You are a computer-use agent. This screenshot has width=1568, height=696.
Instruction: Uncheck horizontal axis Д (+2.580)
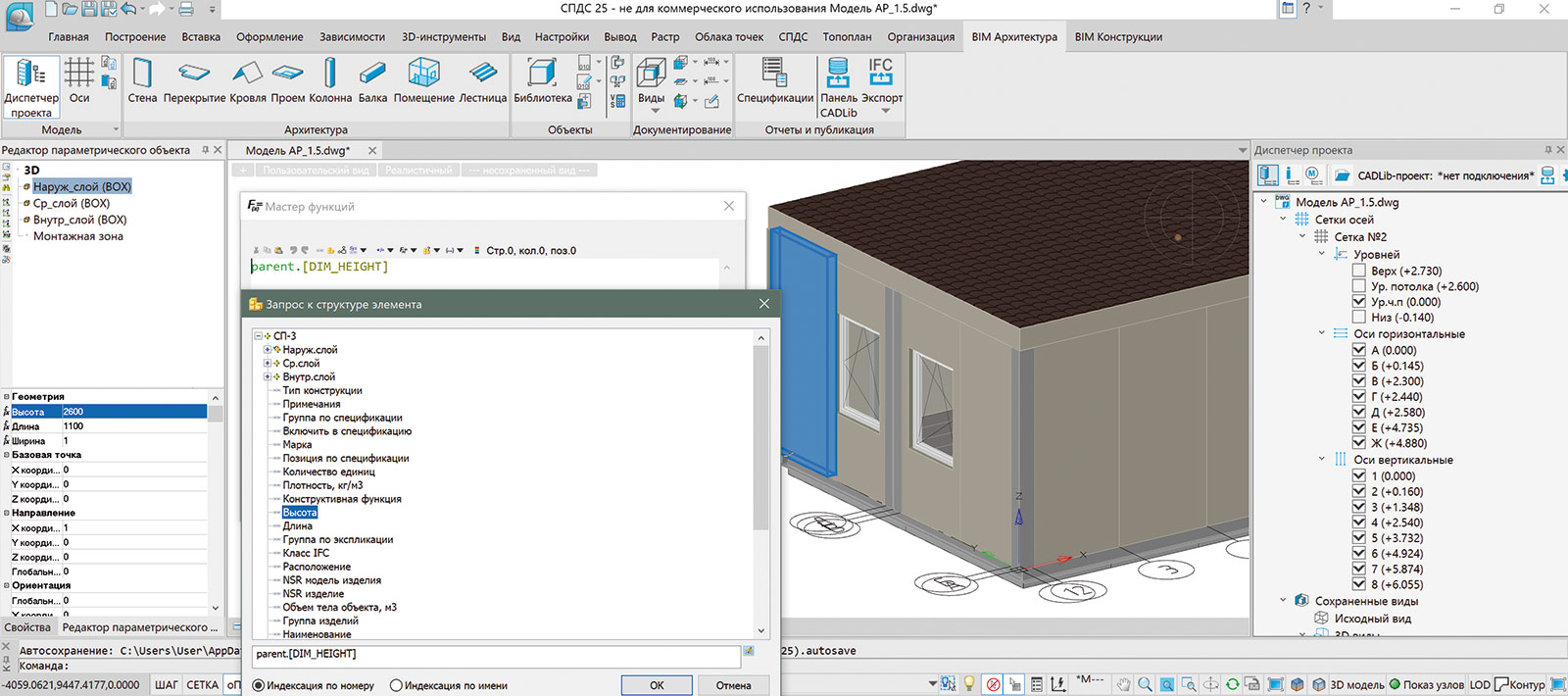click(1358, 413)
